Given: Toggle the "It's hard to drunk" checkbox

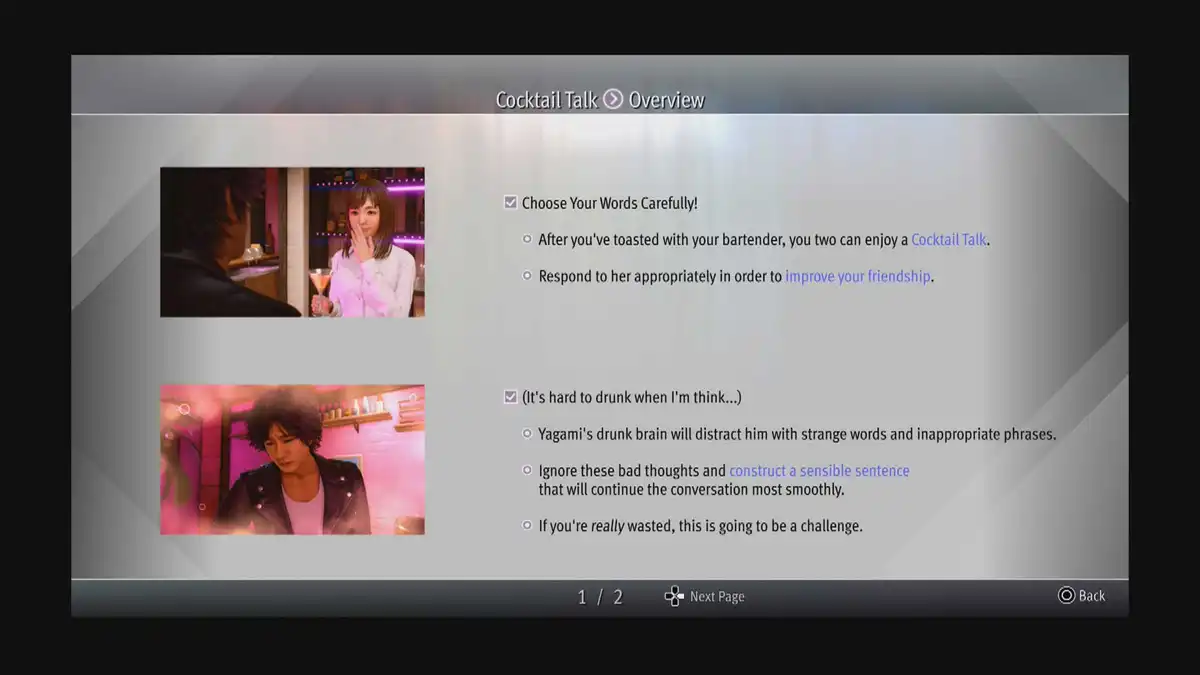Looking at the screenshot, I should 510,397.
